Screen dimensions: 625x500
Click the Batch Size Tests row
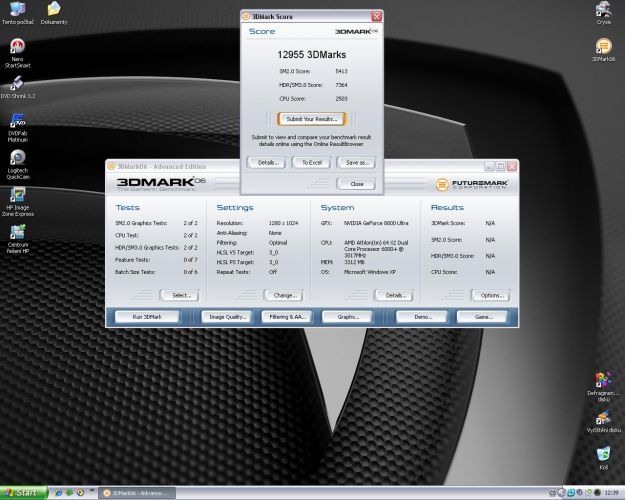point(156,272)
